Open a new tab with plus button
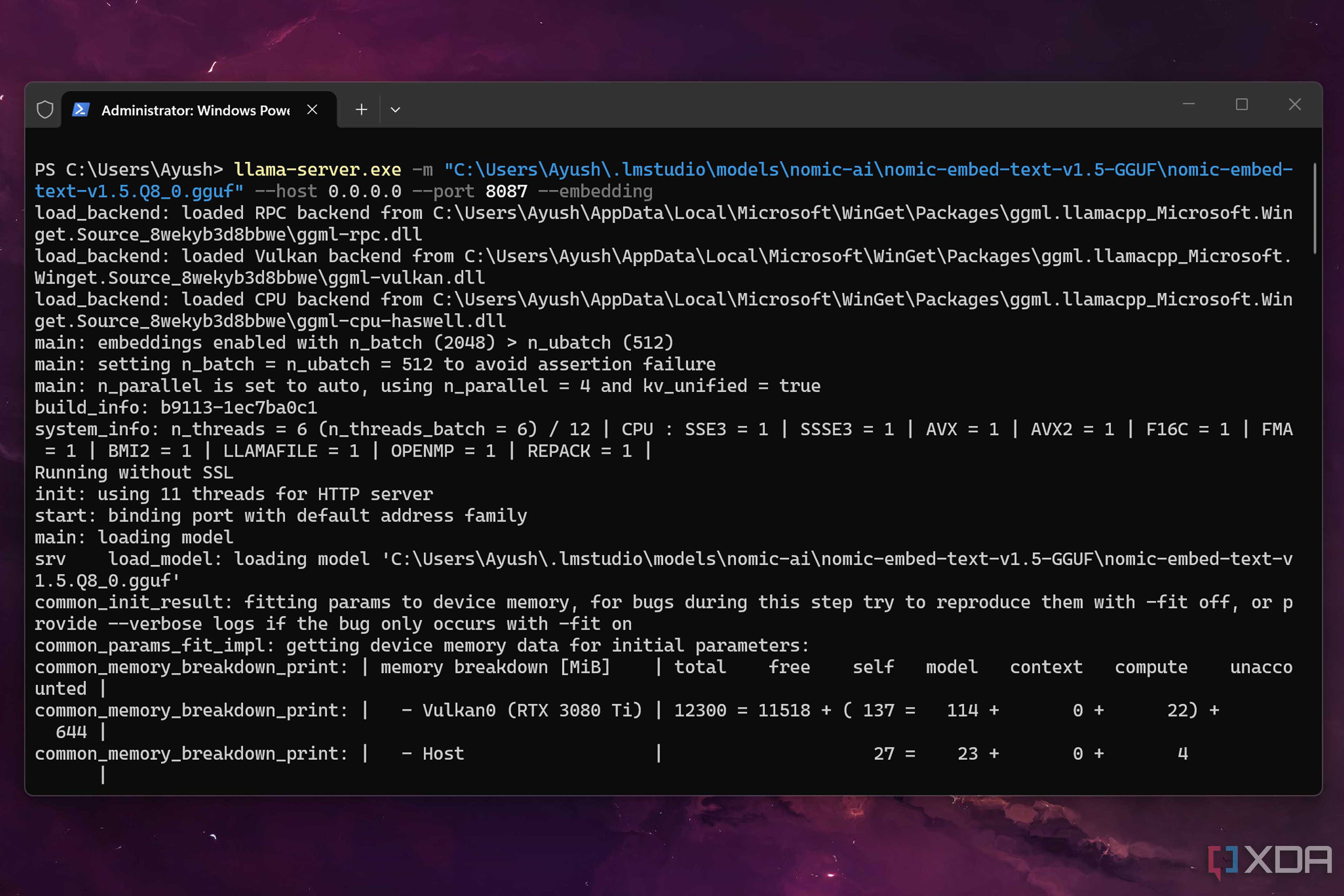Image resolution: width=1344 pixels, height=896 pixels. point(361,109)
